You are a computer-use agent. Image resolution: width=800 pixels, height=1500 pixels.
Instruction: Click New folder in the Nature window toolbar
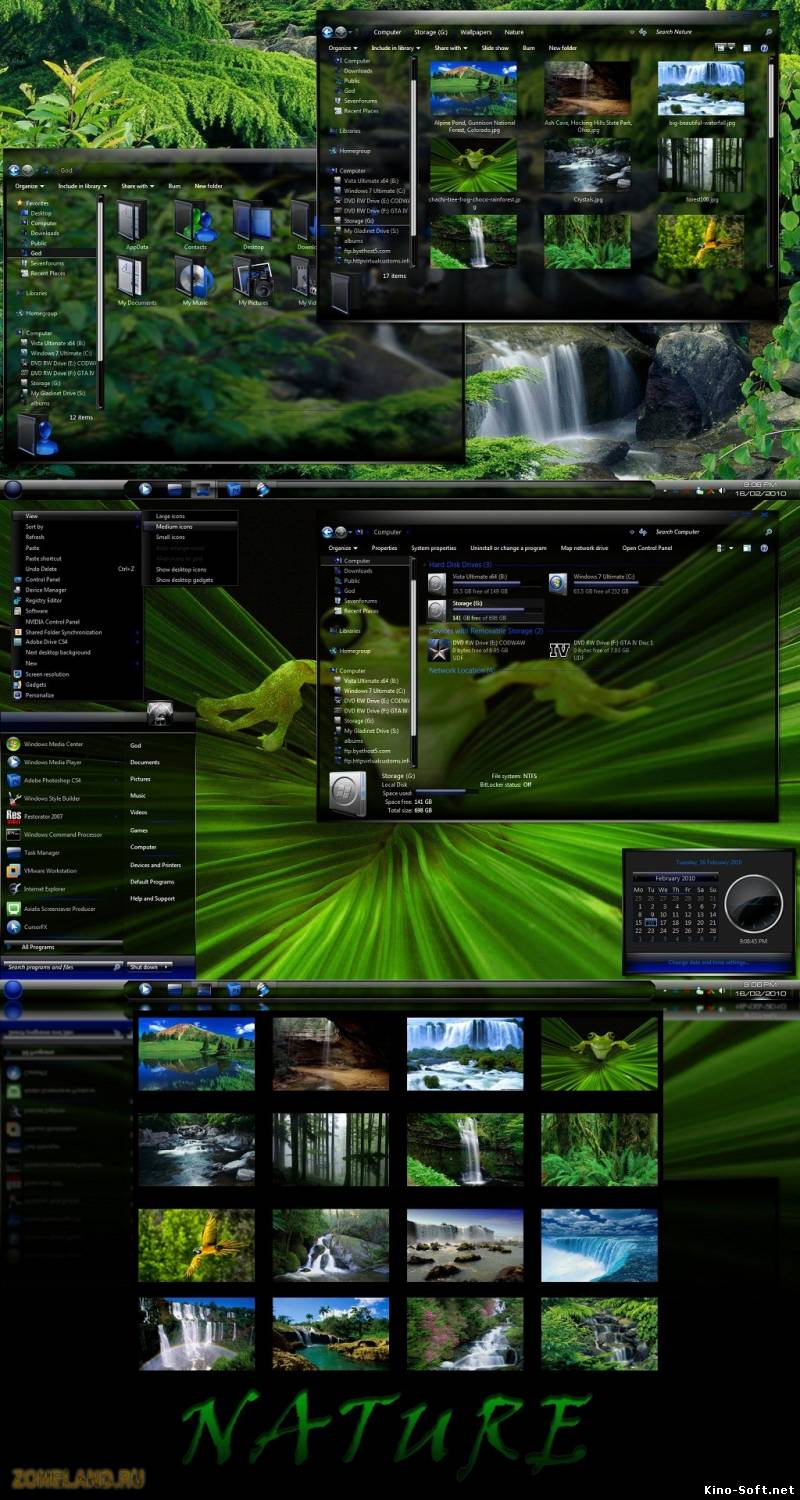(x=563, y=48)
